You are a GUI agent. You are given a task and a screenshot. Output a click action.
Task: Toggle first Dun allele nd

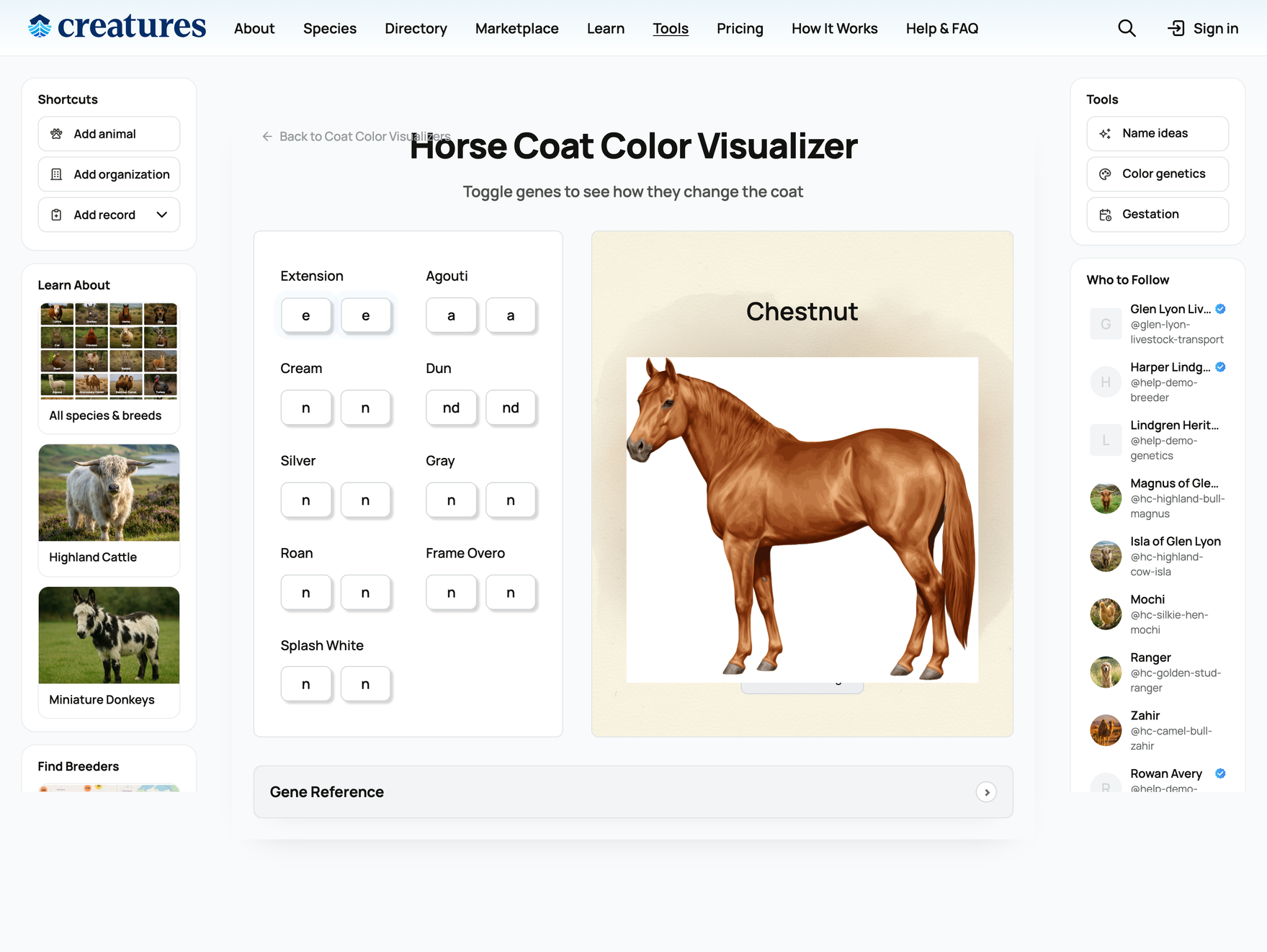tap(451, 408)
